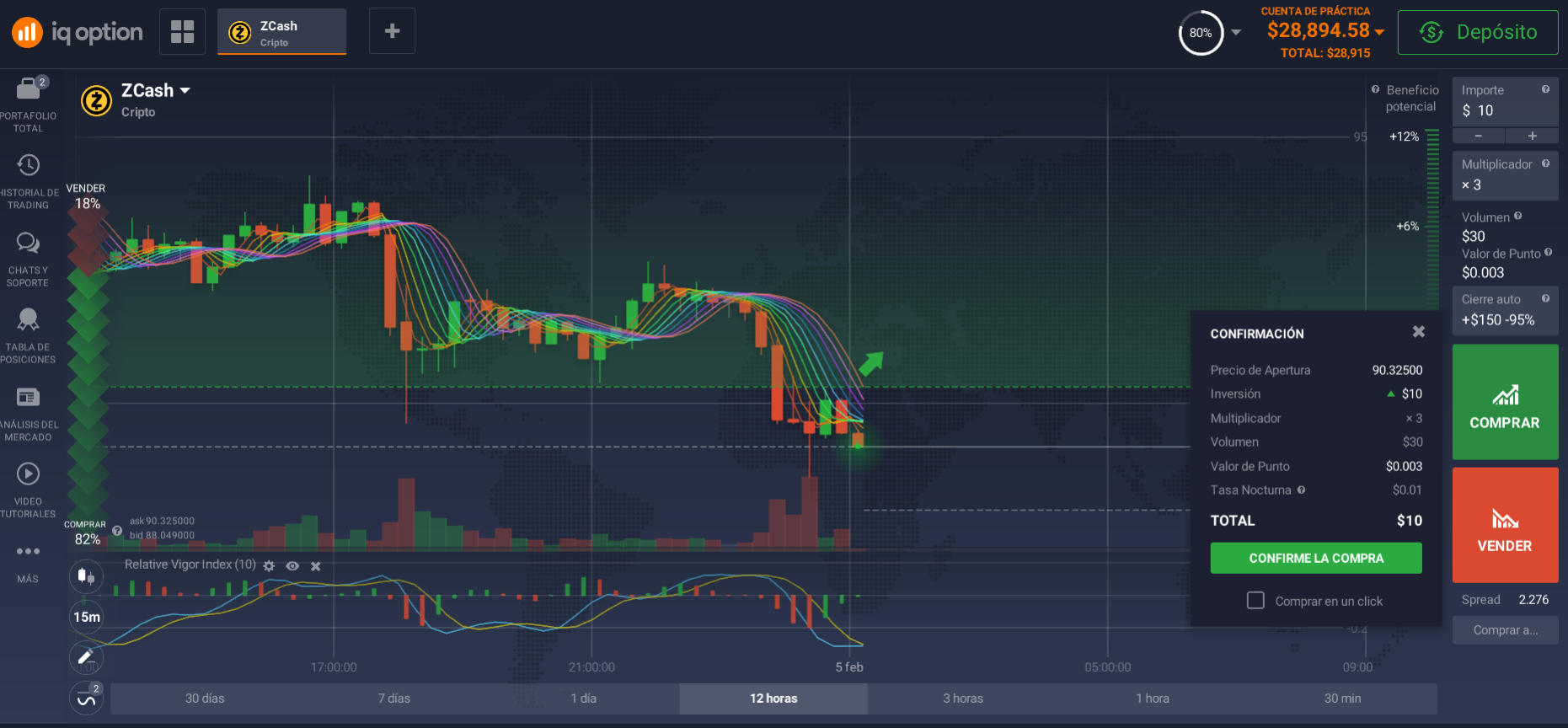The width and height of the screenshot is (1568, 728).
Task: Select the pencil drawing tool
Action: (x=86, y=657)
